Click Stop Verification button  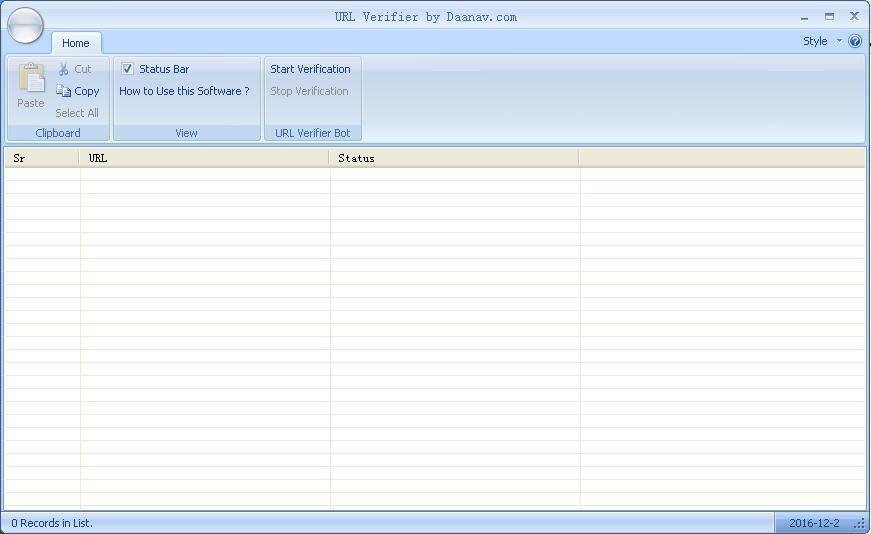click(x=309, y=91)
